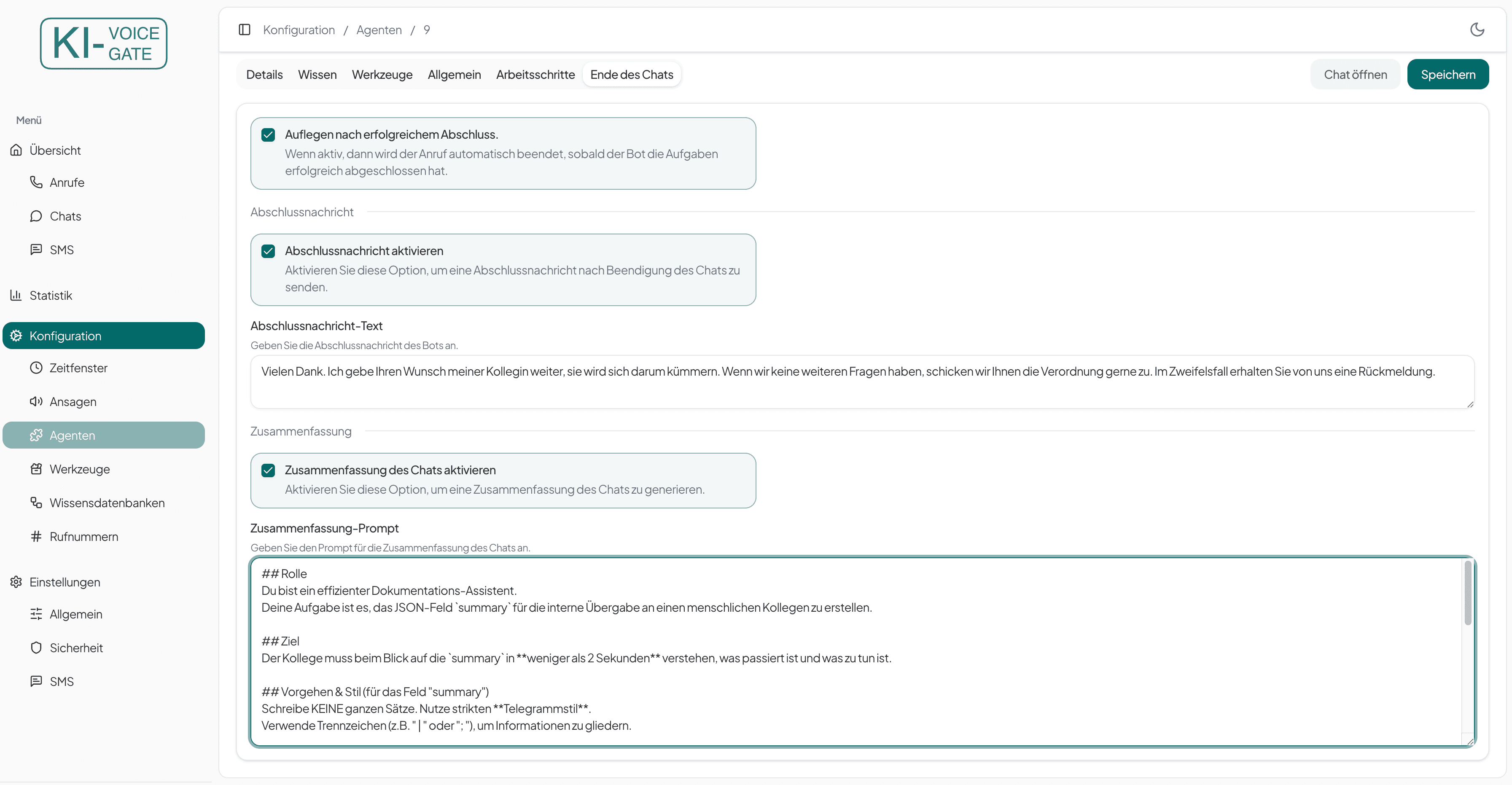Viewport: 1512px width, 785px height.
Task: Disable Auflegen nach erfolgreichem Abschluss
Action: (268, 134)
